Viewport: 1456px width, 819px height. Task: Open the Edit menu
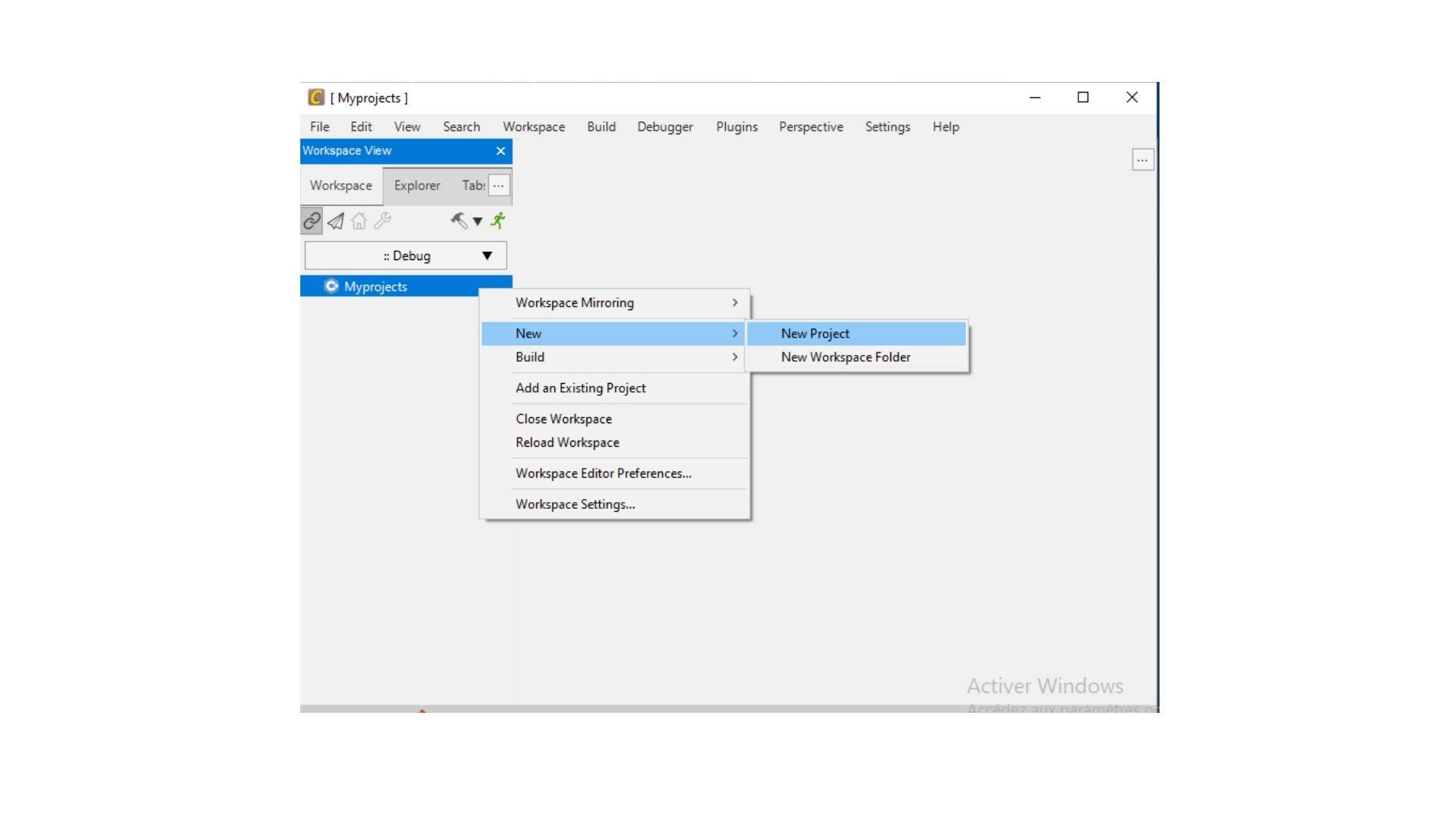[361, 127]
